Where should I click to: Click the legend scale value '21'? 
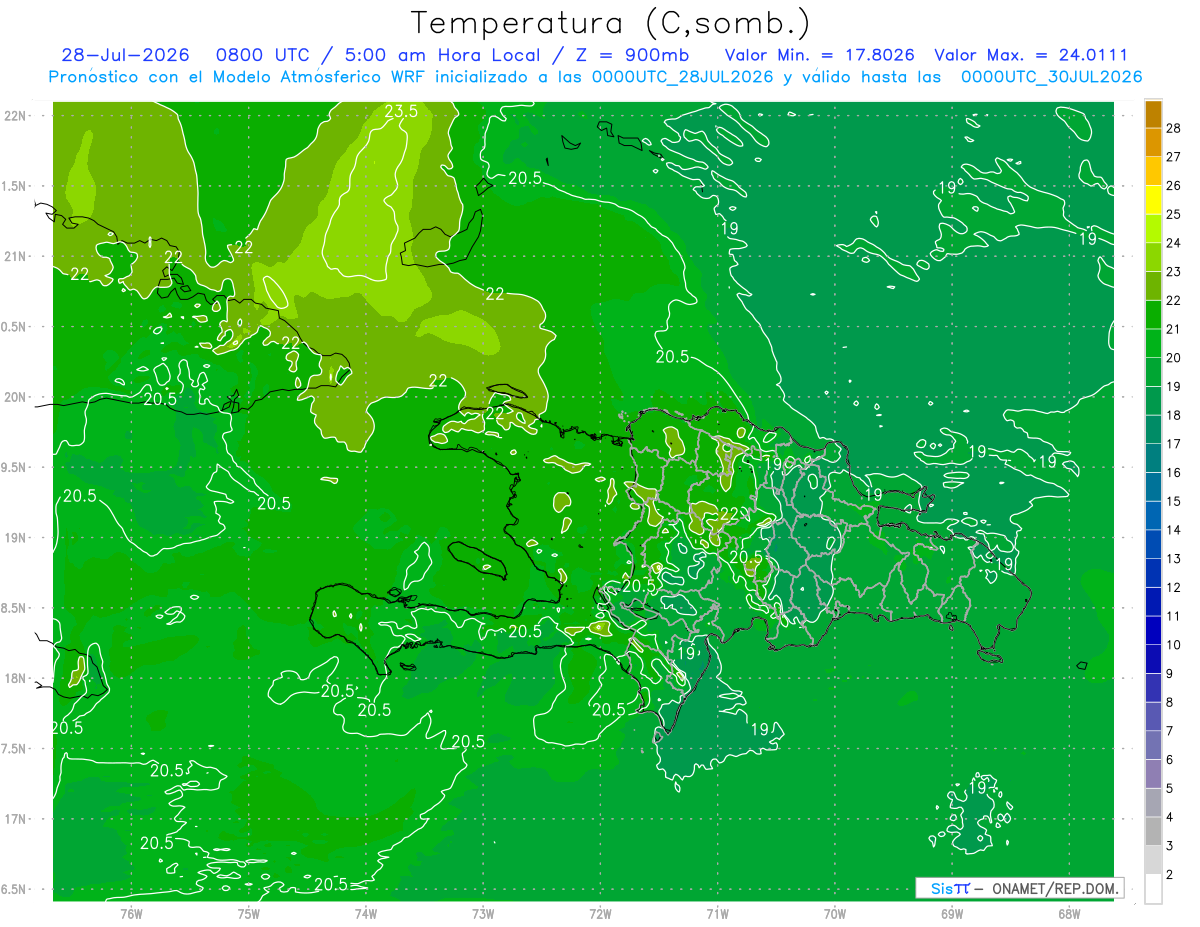tap(1174, 329)
